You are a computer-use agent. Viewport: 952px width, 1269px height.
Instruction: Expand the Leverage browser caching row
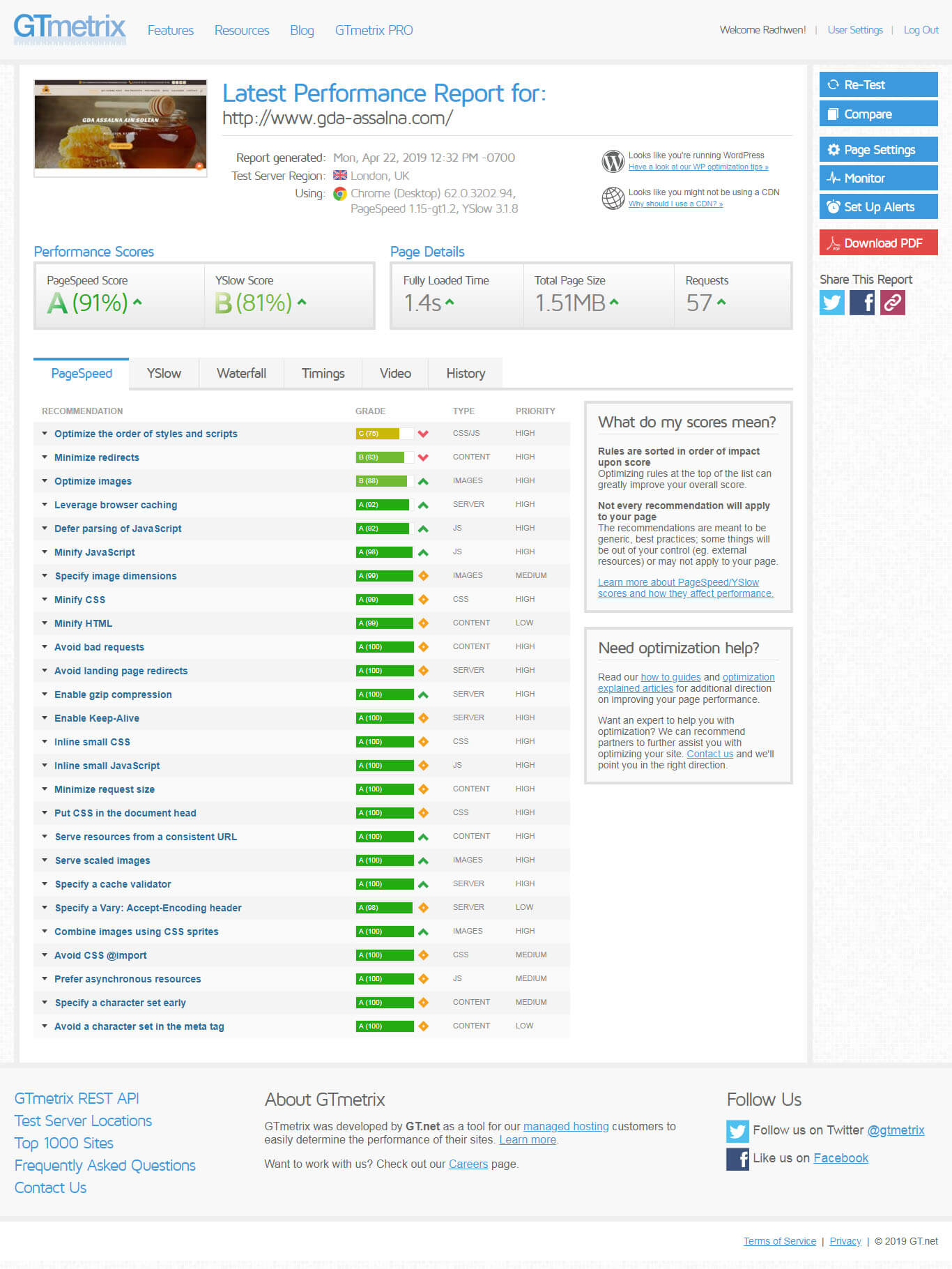point(116,505)
